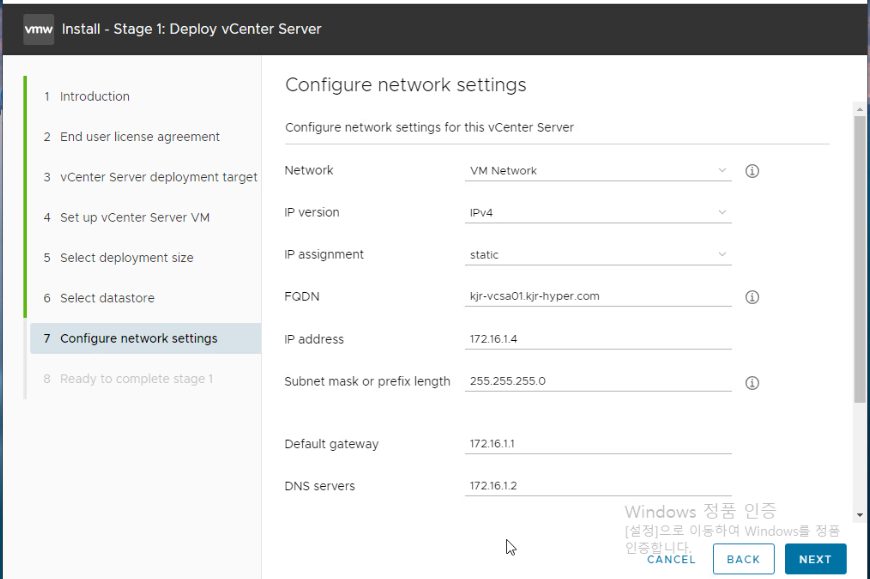870x579 pixels.
Task: Click the scrollbar down arrow
Action: tap(859, 515)
